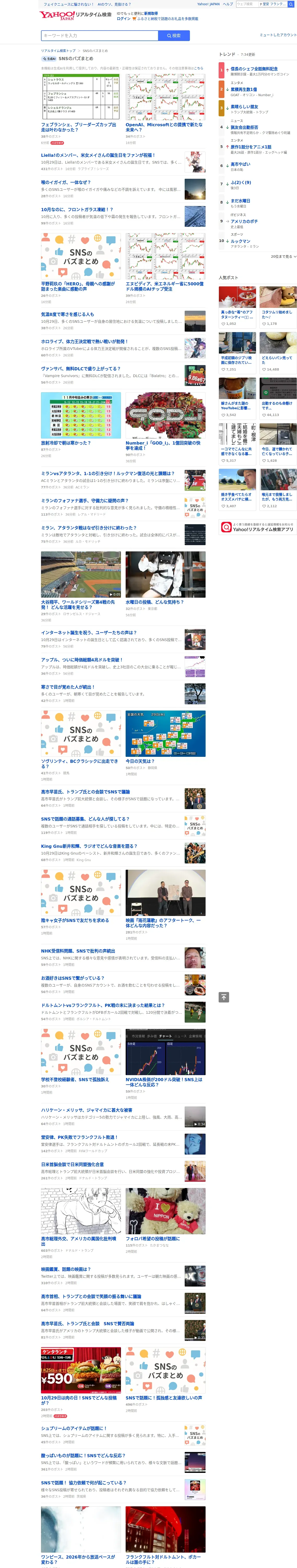Open popular post コタツムリ始めました
The height and width of the screenshot is (1568, 297).
277,315
